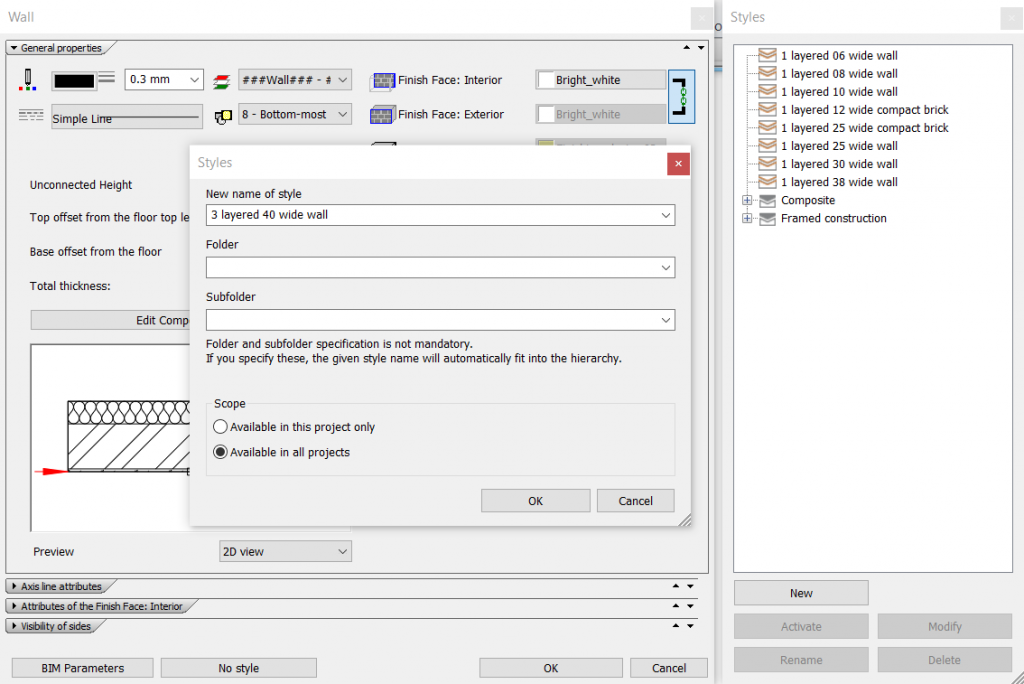
Task: Click the line type icon beside Simple Line
Action: pyautogui.click(x=31, y=116)
